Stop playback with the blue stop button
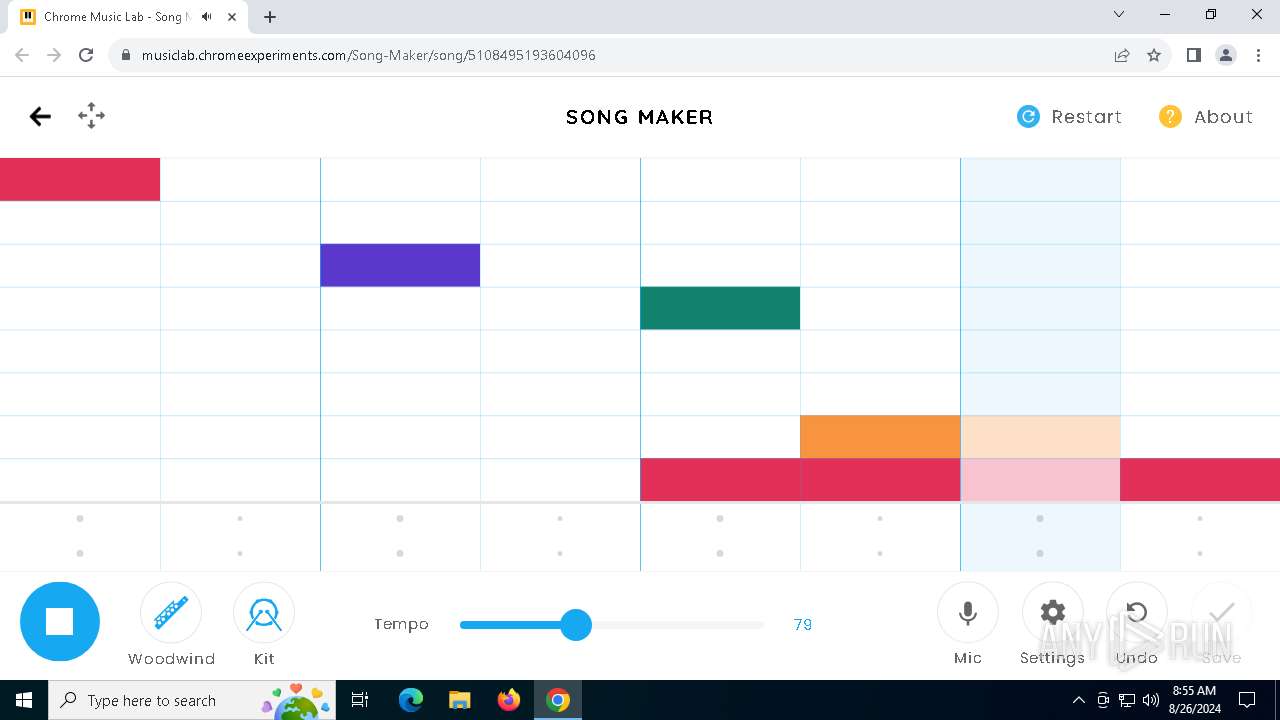 click(60, 621)
